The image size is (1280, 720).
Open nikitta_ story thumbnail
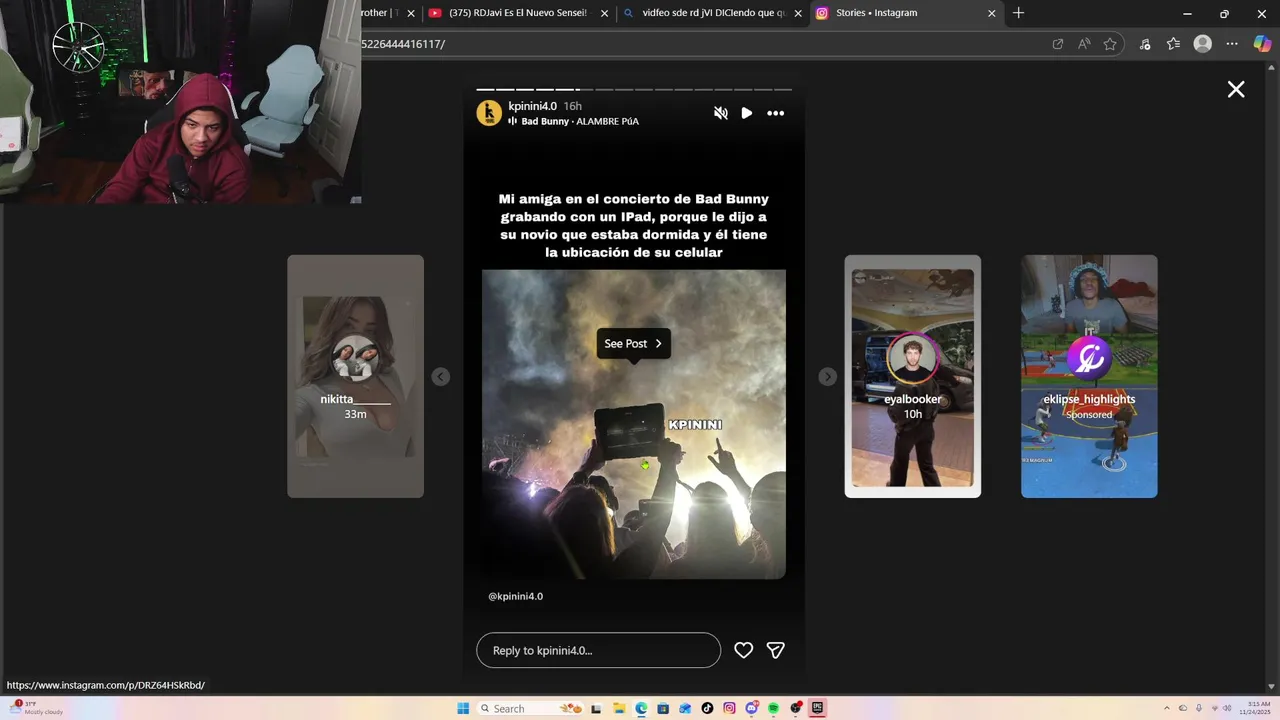(x=355, y=376)
